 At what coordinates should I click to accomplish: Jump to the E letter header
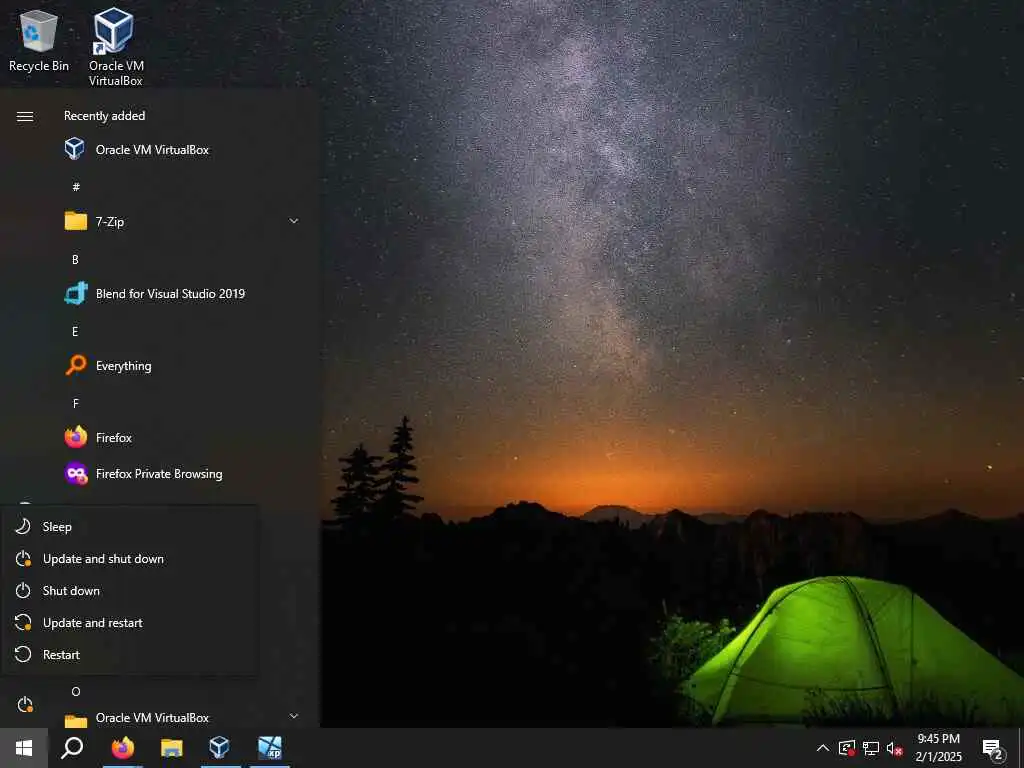coord(75,332)
